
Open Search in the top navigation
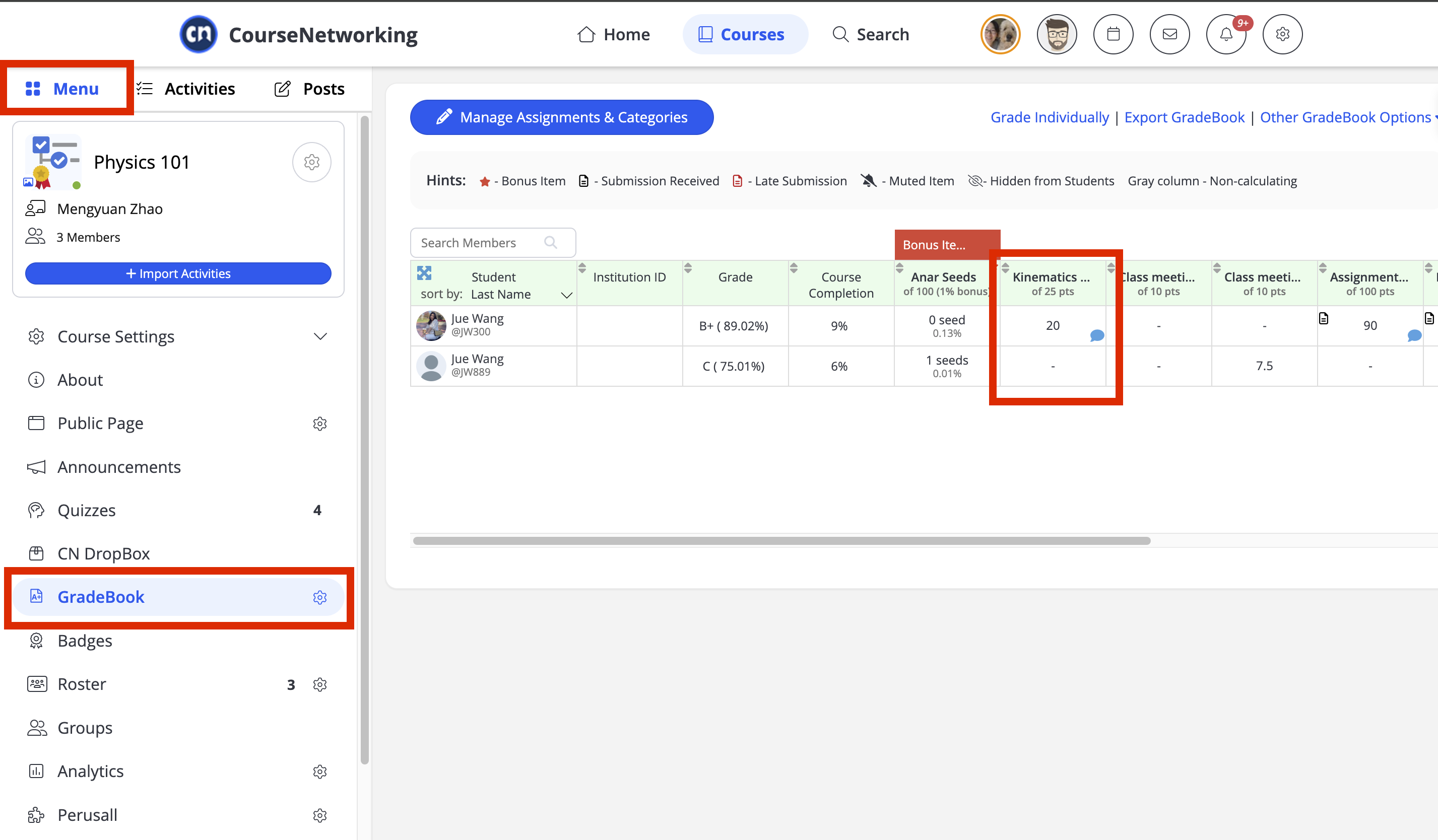871,35
